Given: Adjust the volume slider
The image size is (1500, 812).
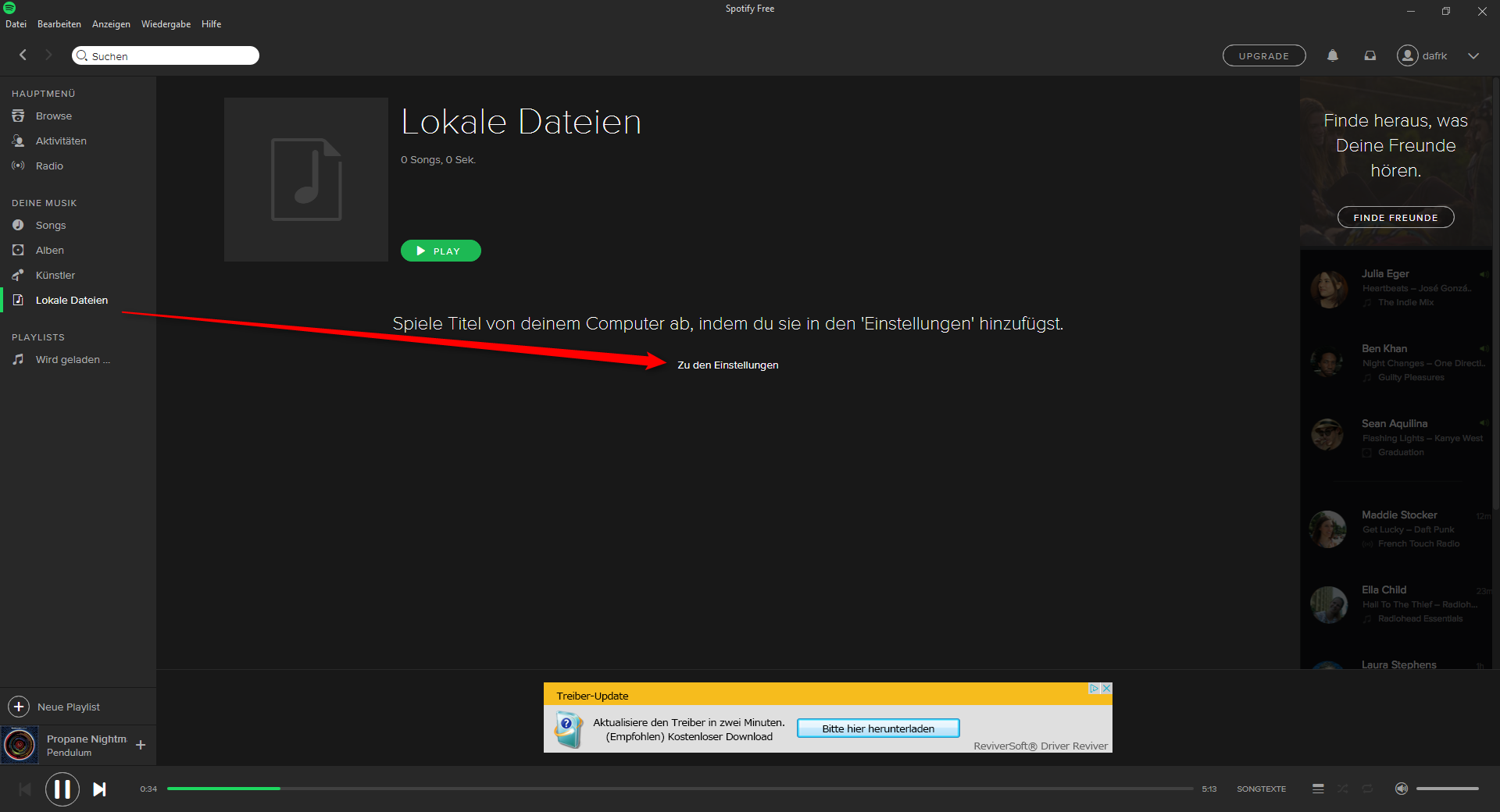Looking at the screenshot, I should pyautogui.click(x=1447, y=789).
